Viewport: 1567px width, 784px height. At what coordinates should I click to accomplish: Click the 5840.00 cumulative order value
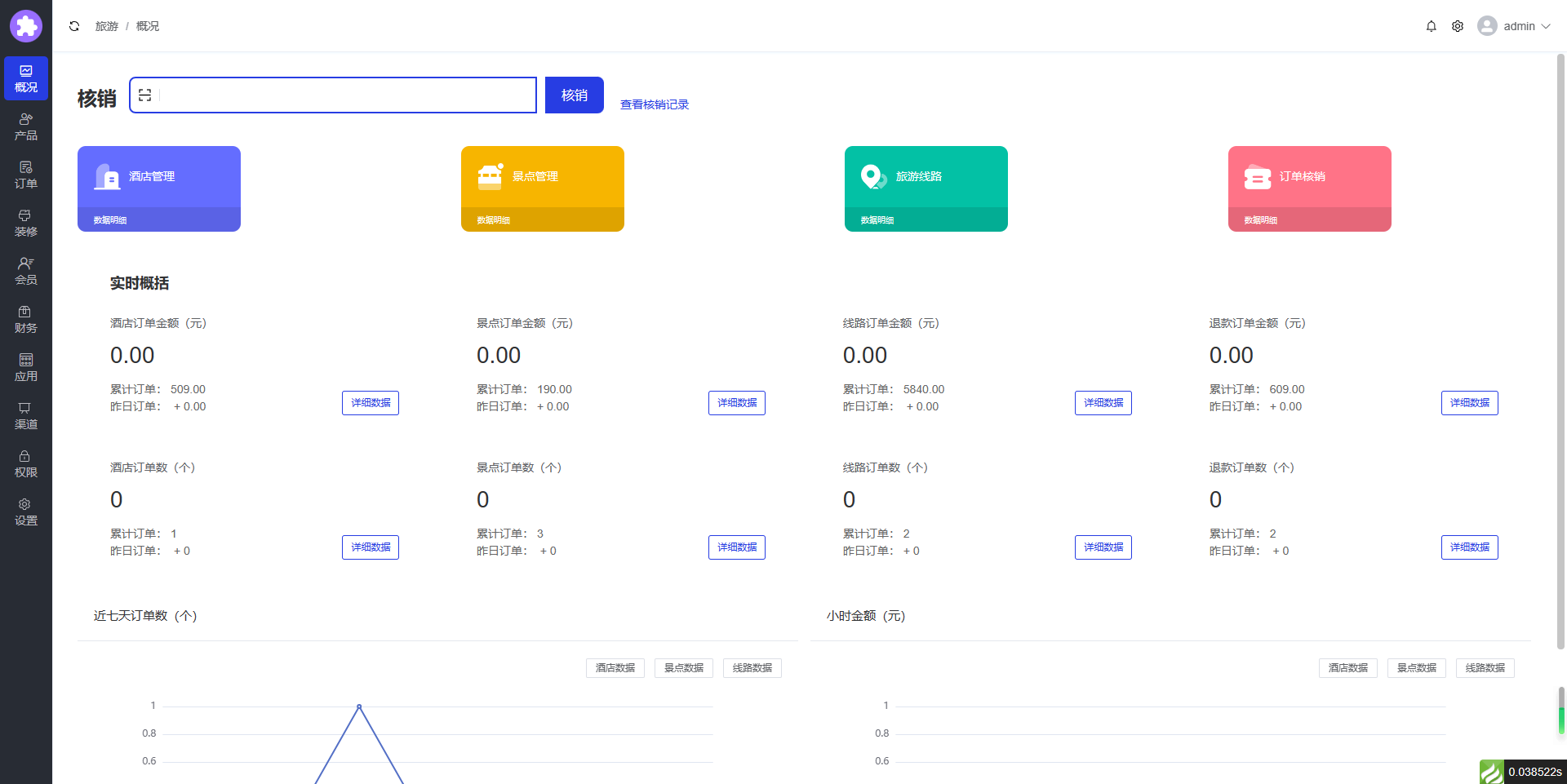(x=924, y=389)
